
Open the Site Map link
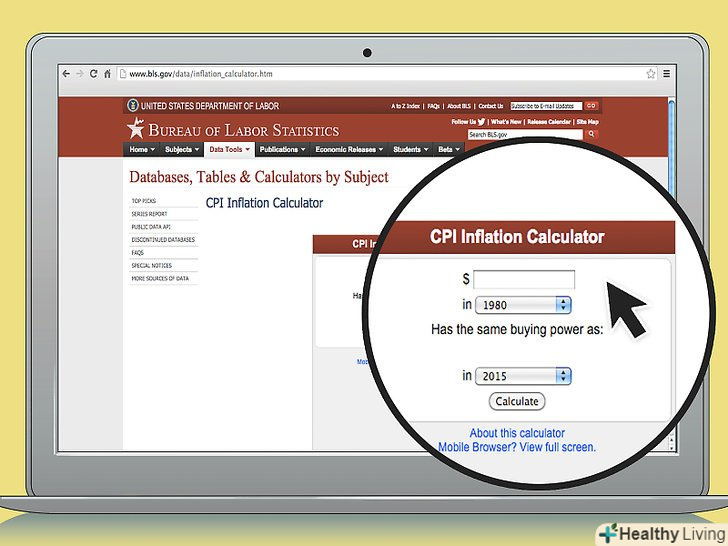(x=587, y=122)
